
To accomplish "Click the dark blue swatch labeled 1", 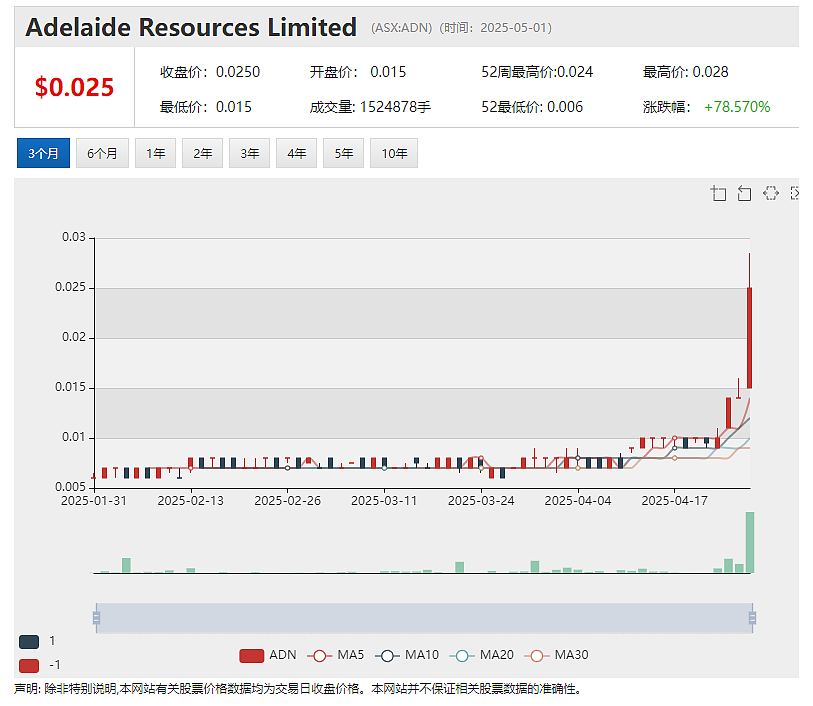I will click(x=29, y=642).
